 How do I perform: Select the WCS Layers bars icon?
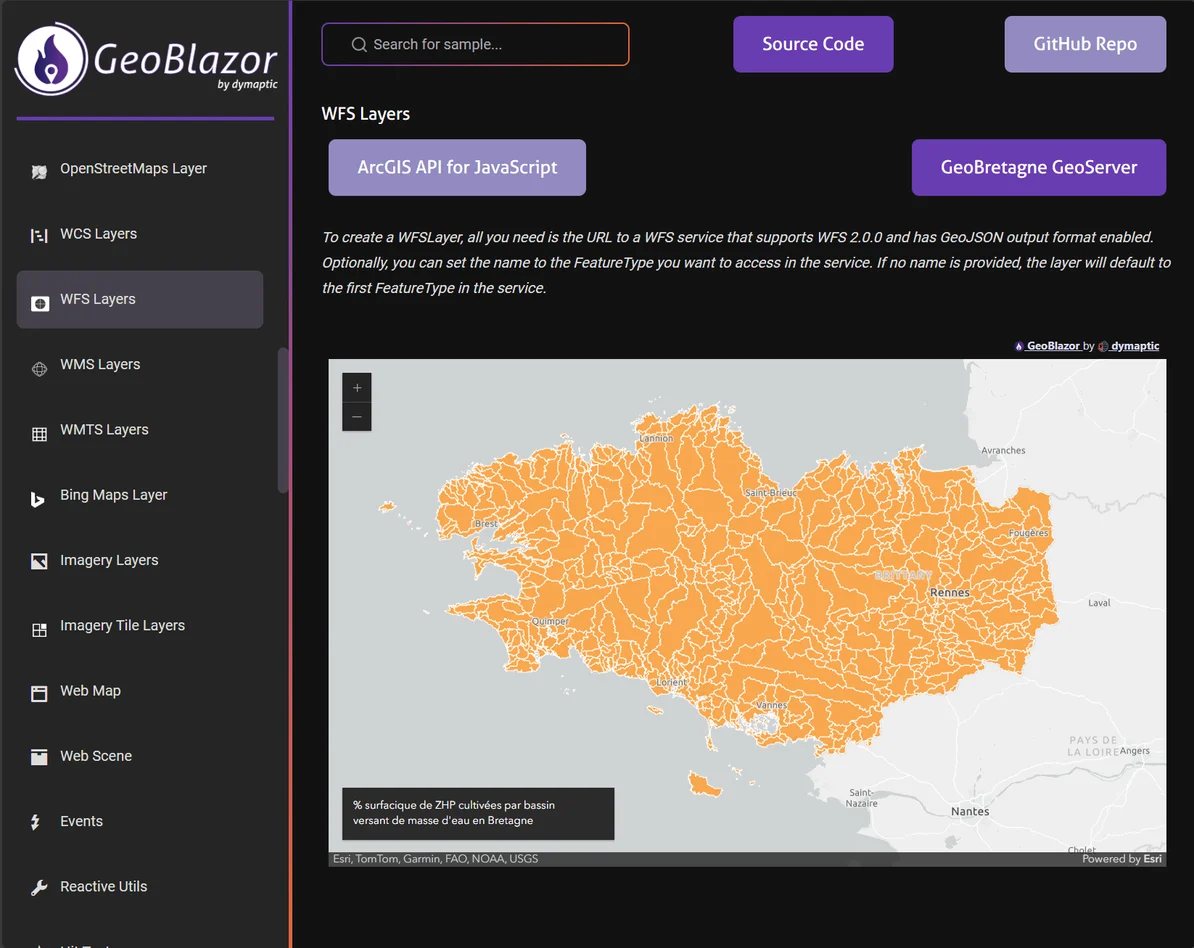click(x=38, y=233)
